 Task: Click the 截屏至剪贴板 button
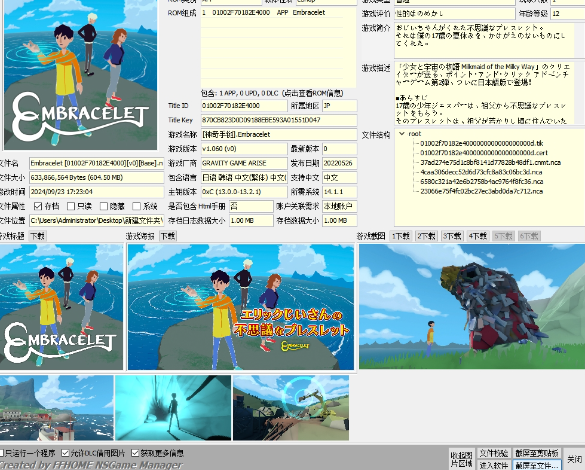coord(537,453)
